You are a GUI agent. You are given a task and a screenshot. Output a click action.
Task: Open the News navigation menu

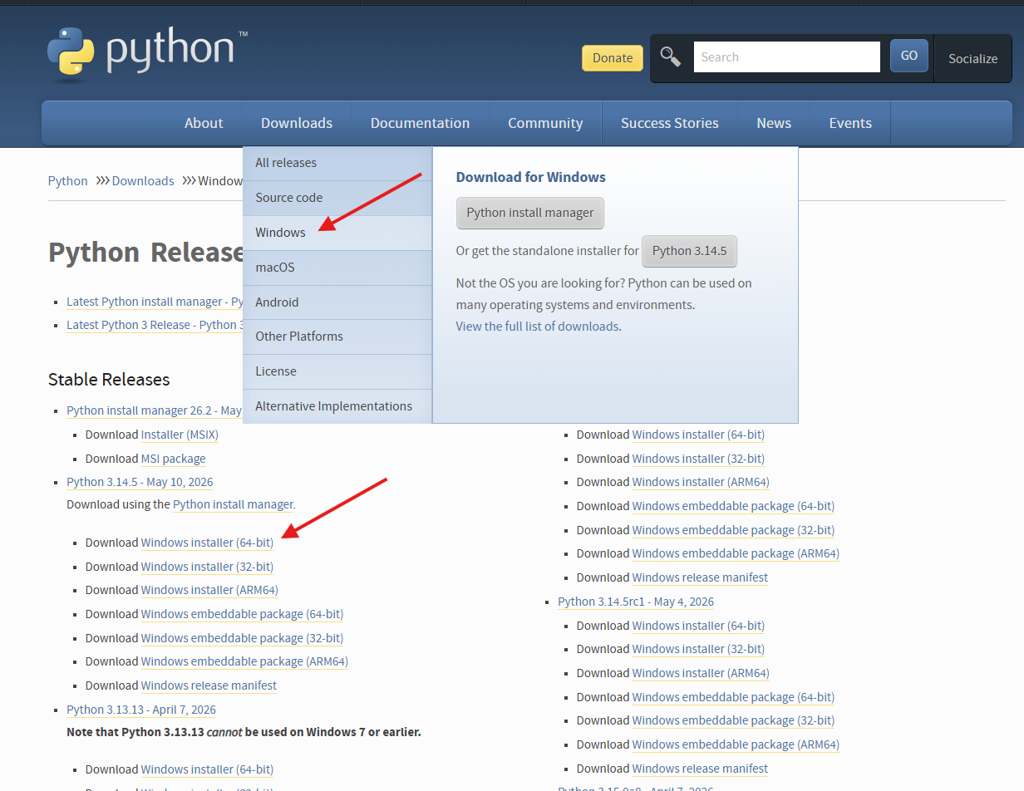point(774,123)
